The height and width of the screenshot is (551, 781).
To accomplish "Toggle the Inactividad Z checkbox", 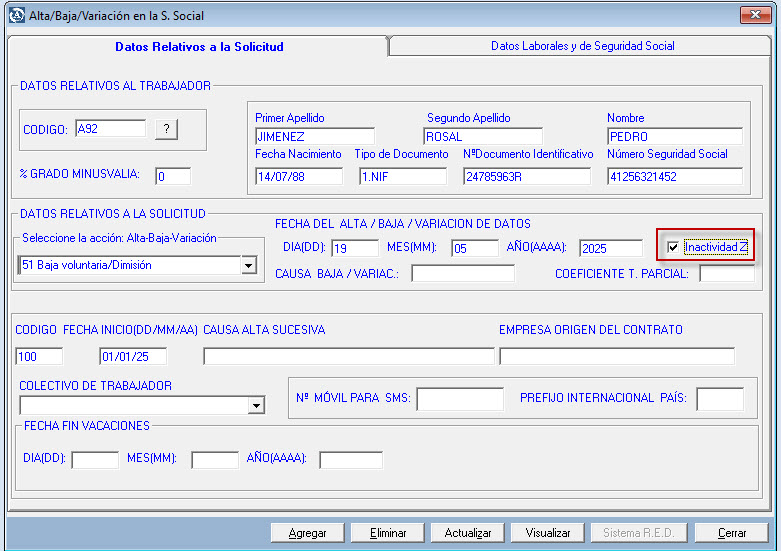I will coord(673,247).
